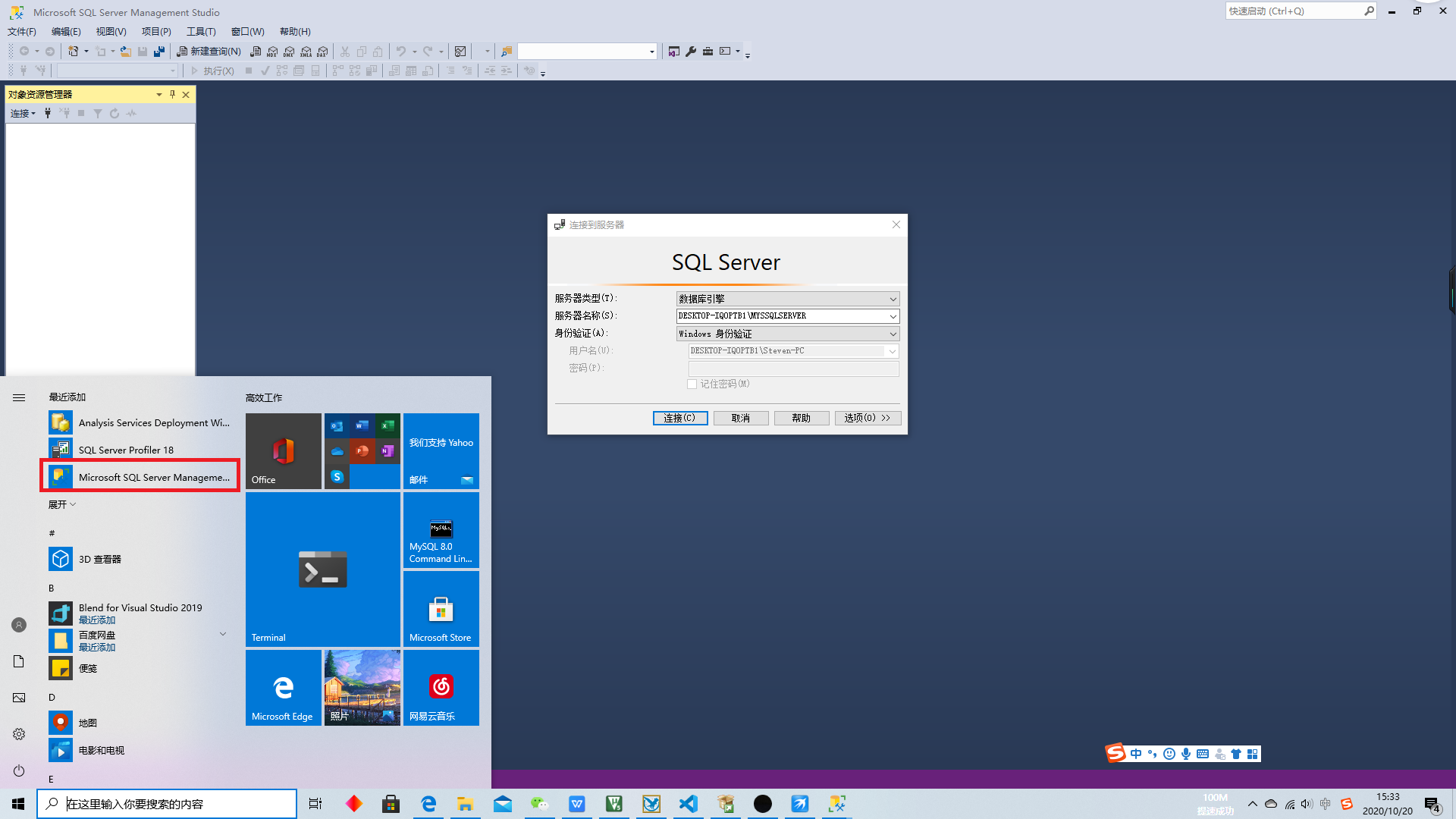Open MySQL 8.0 Command Line tile
1456x819 pixels.
[x=441, y=530]
